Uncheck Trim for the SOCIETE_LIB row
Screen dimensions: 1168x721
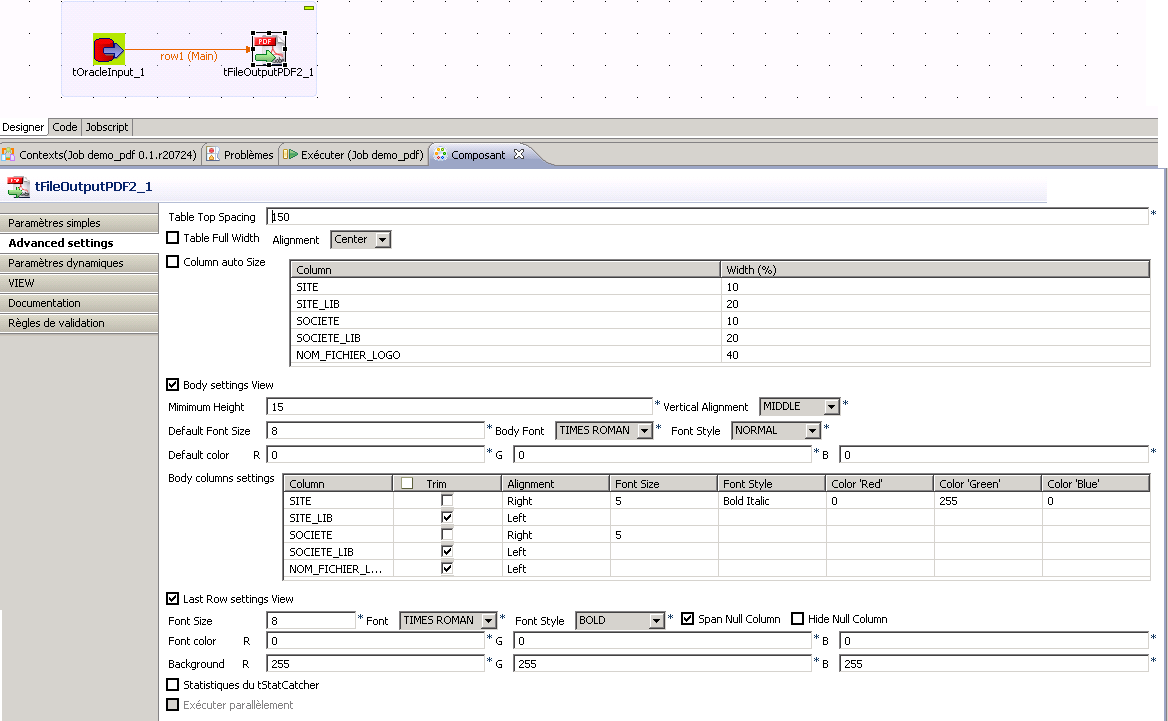click(447, 551)
